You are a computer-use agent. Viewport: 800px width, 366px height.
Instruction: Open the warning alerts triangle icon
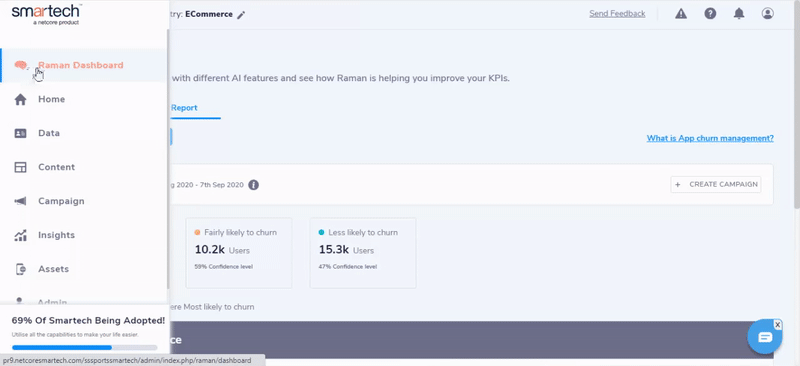point(681,14)
